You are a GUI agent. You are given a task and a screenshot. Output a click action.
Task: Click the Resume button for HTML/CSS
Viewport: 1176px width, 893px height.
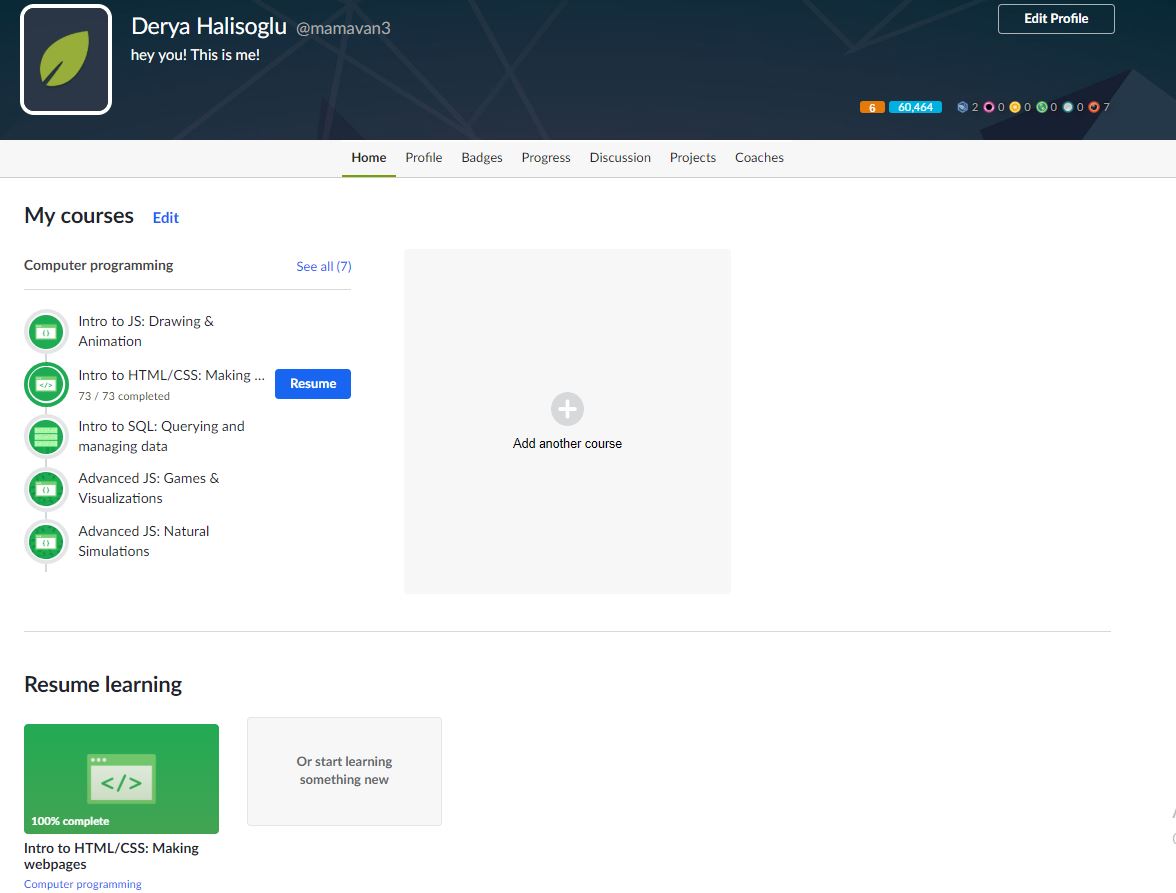(x=313, y=384)
